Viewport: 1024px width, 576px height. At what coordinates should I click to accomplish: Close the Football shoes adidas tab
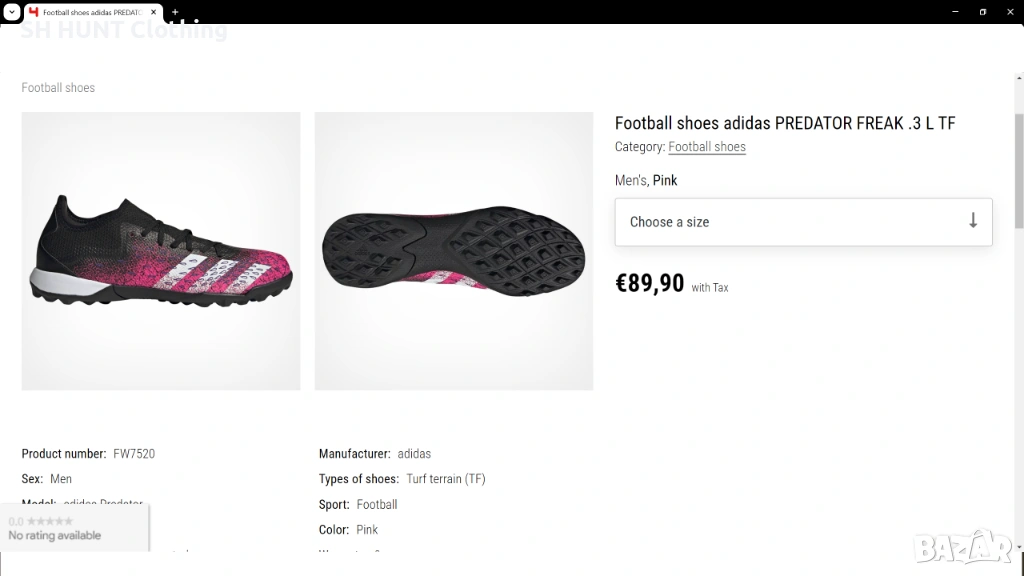pos(154,12)
